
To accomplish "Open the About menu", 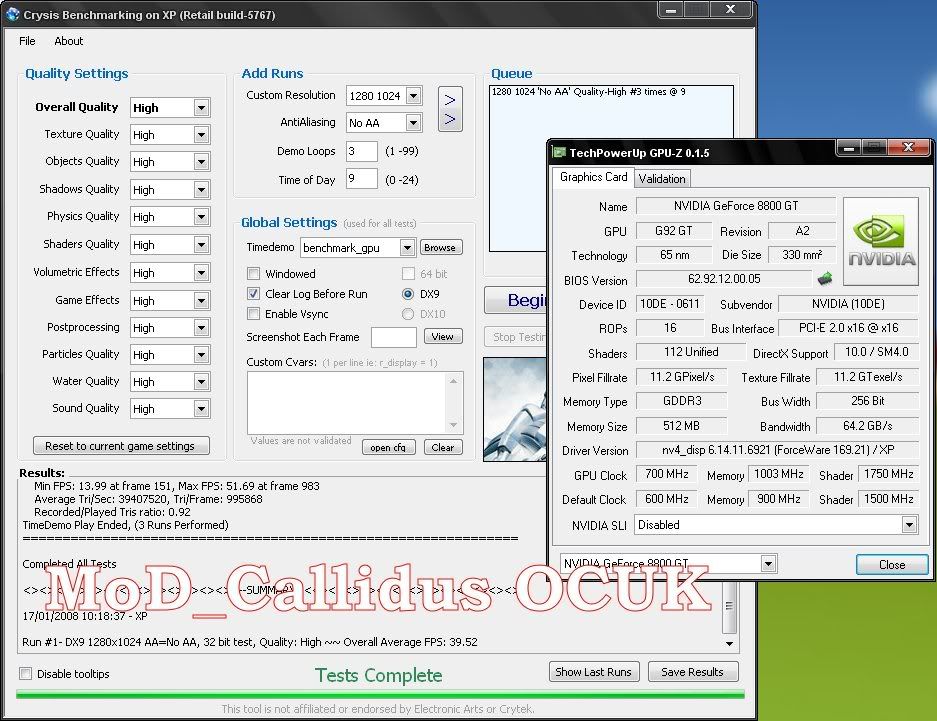I will (x=69, y=41).
